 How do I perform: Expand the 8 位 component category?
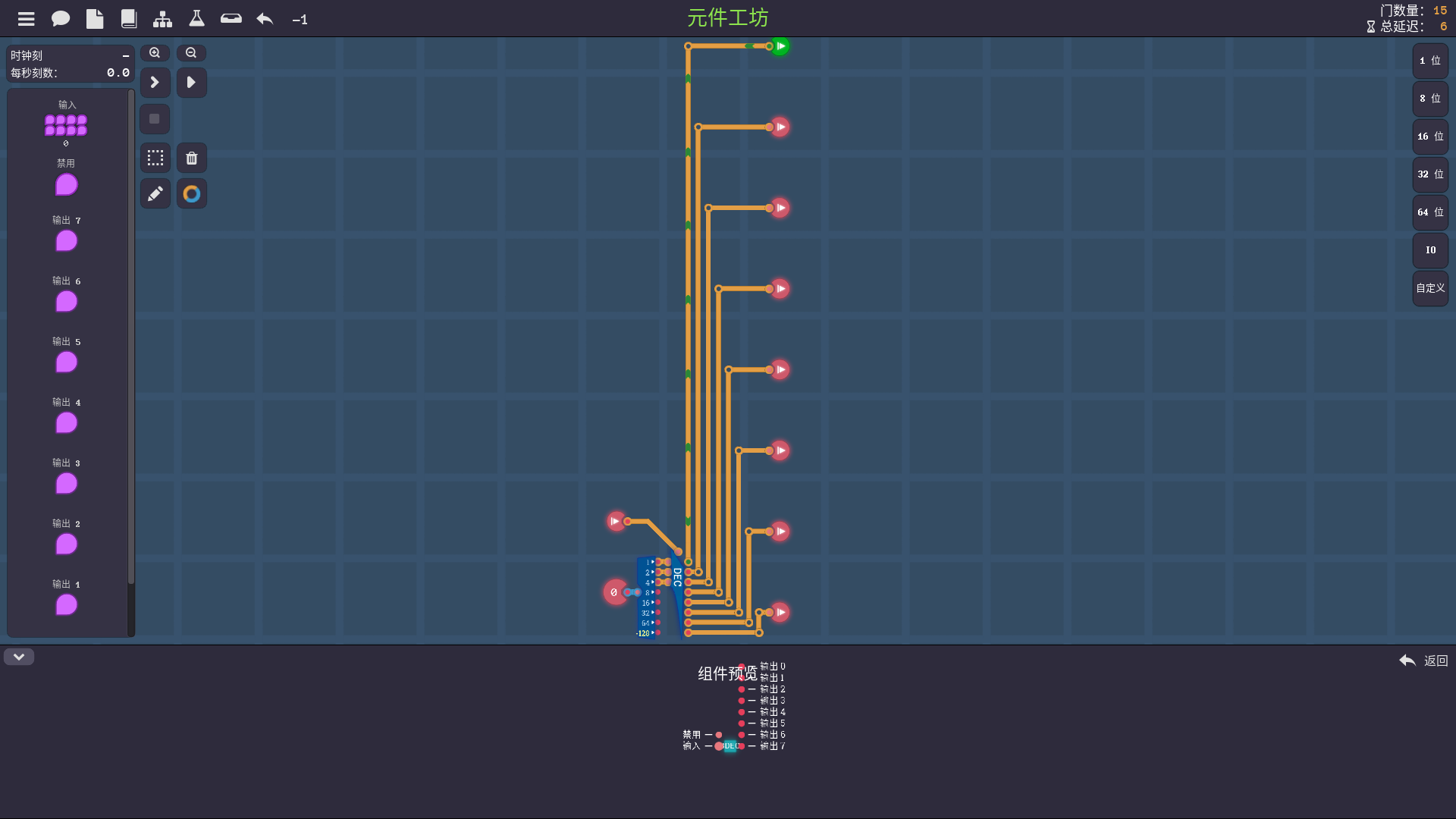click(1430, 99)
